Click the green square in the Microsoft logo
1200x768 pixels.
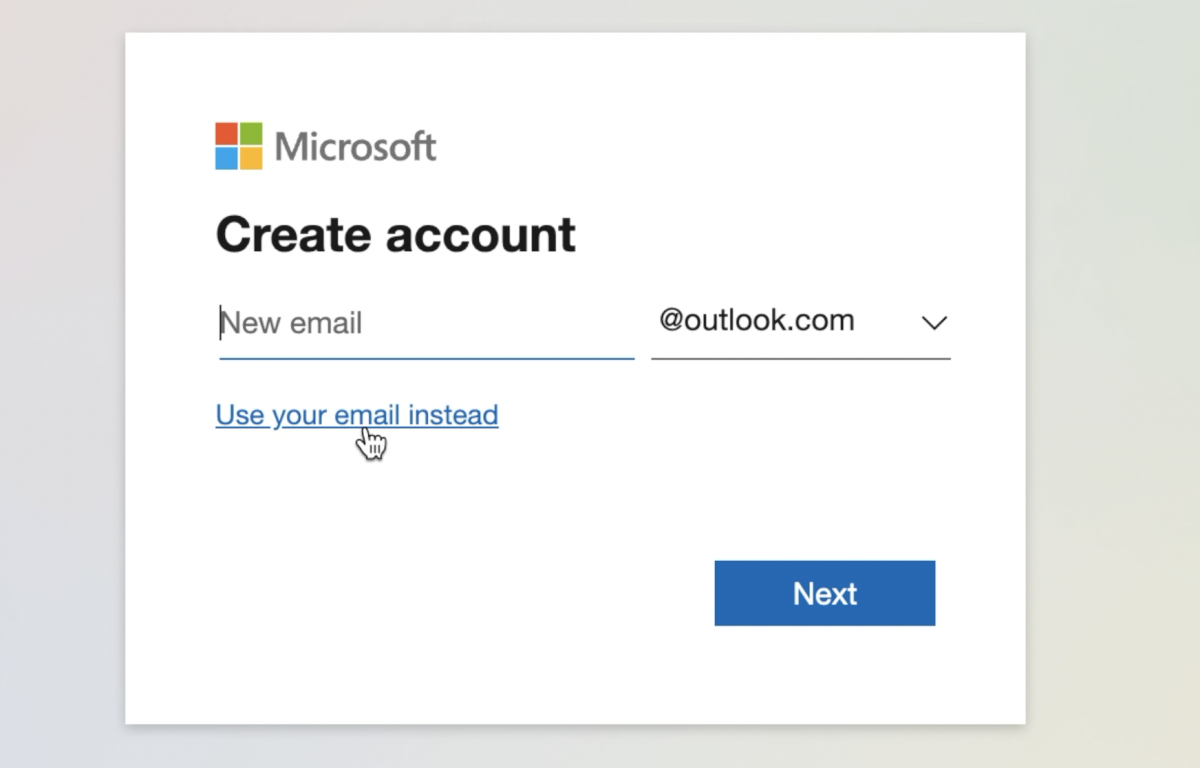(253, 132)
